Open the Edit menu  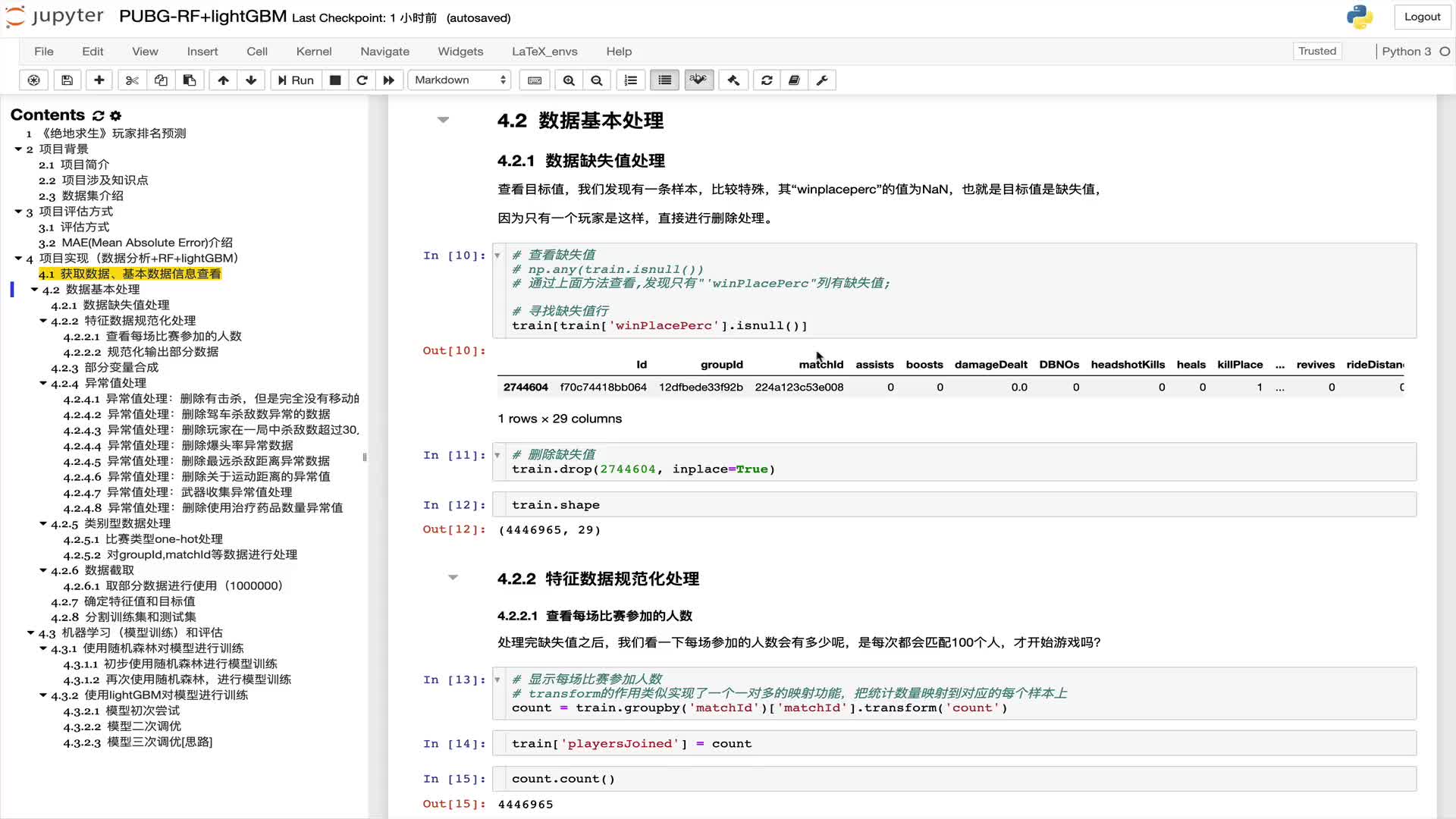coord(93,52)
